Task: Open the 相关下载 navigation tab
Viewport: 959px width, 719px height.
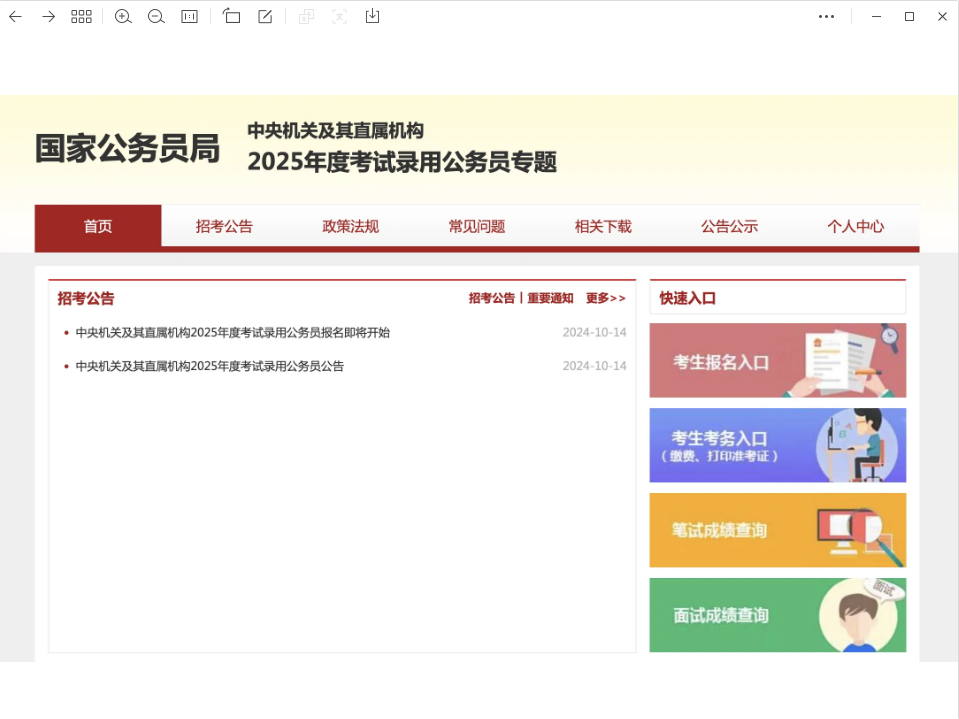Action: [603, 226]
